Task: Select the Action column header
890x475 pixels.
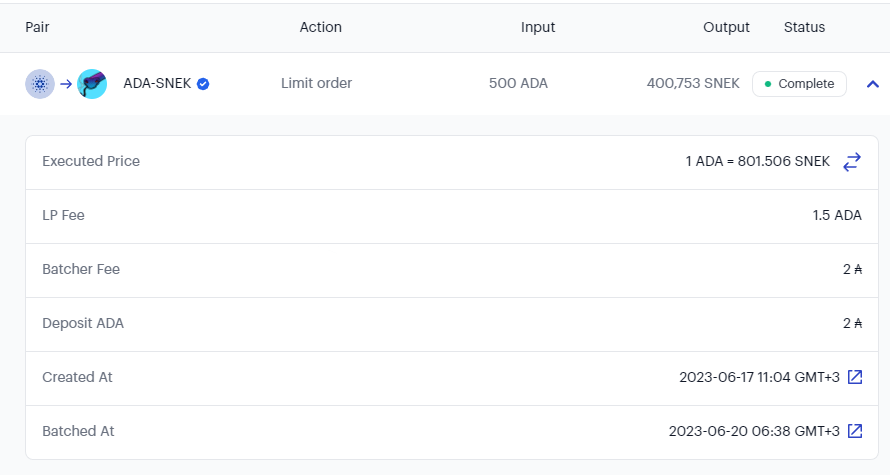Action: tap(321, 27)
